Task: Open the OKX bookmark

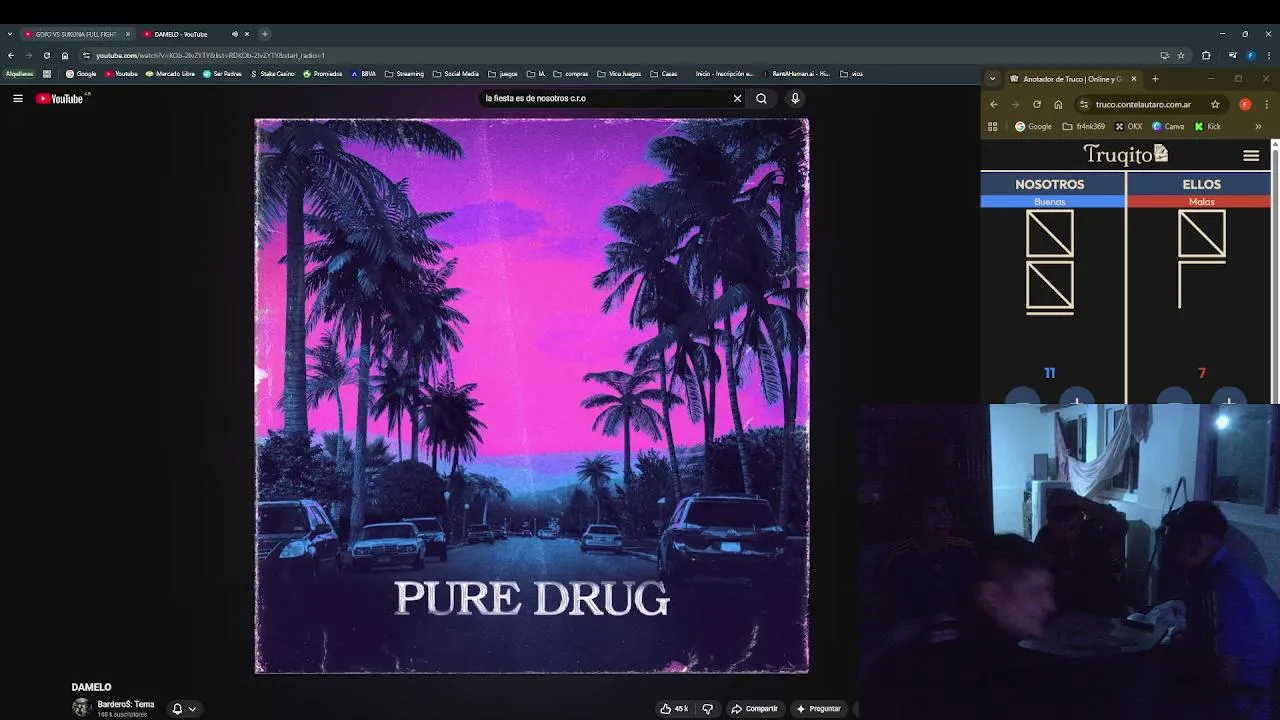Action: click(1129, 126)
